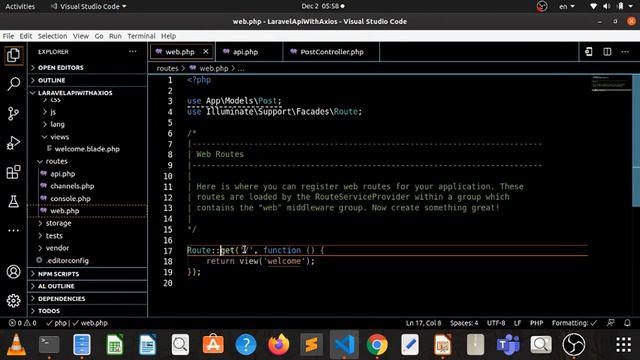640x360 pixels.
Task: Launch VLC from the dock
Action: [16, 344]
